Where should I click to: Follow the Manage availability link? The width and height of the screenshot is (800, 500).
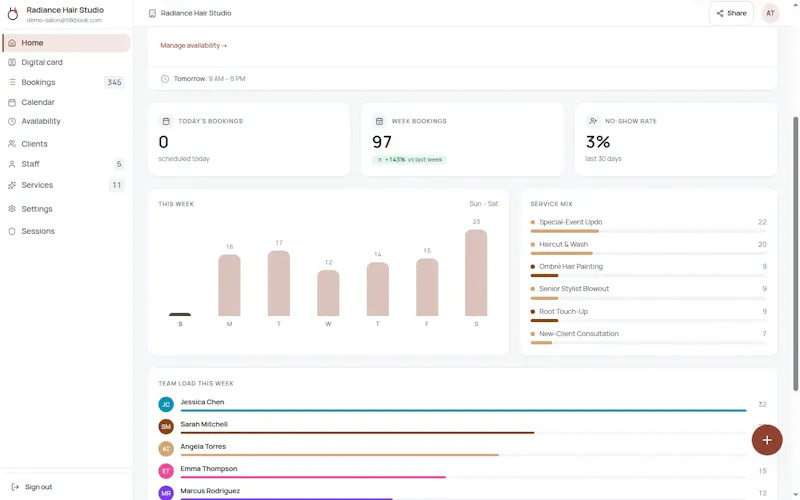point(193,45)
